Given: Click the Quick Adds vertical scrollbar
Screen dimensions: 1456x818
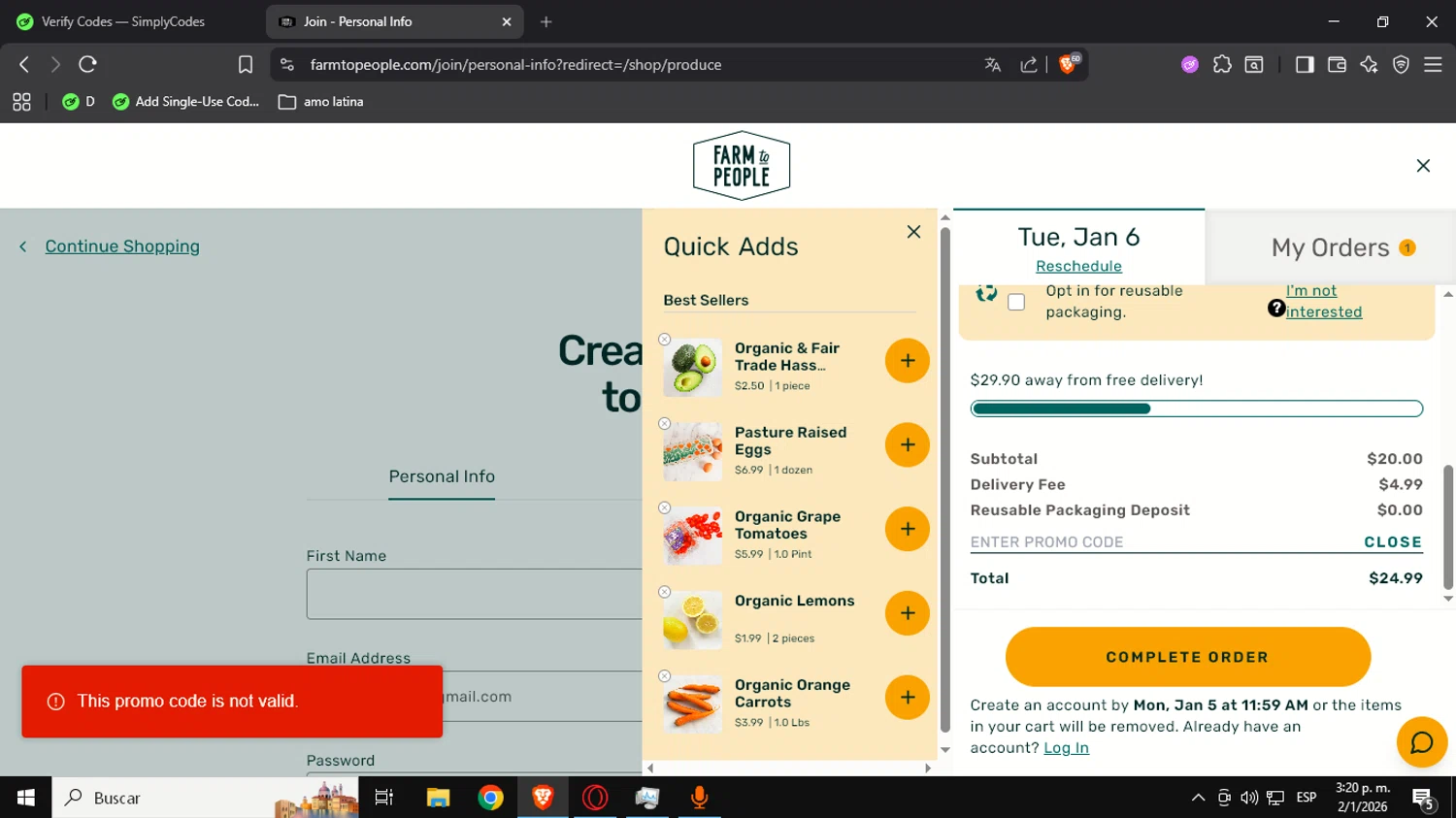Looking at the screenshot, I should coord(944,479).
